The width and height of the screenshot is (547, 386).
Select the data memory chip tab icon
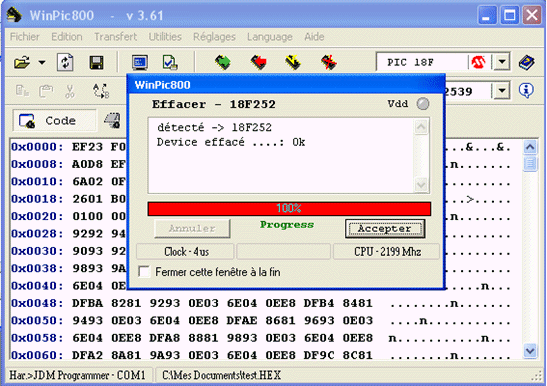pyautogui.click(x=113, y=120)
